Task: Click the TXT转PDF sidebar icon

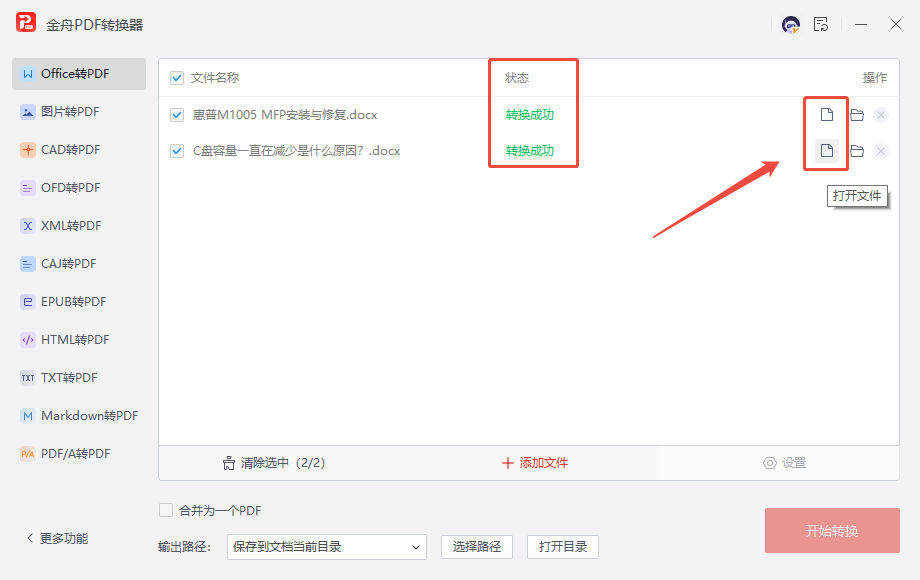Action: click(28, 378)
